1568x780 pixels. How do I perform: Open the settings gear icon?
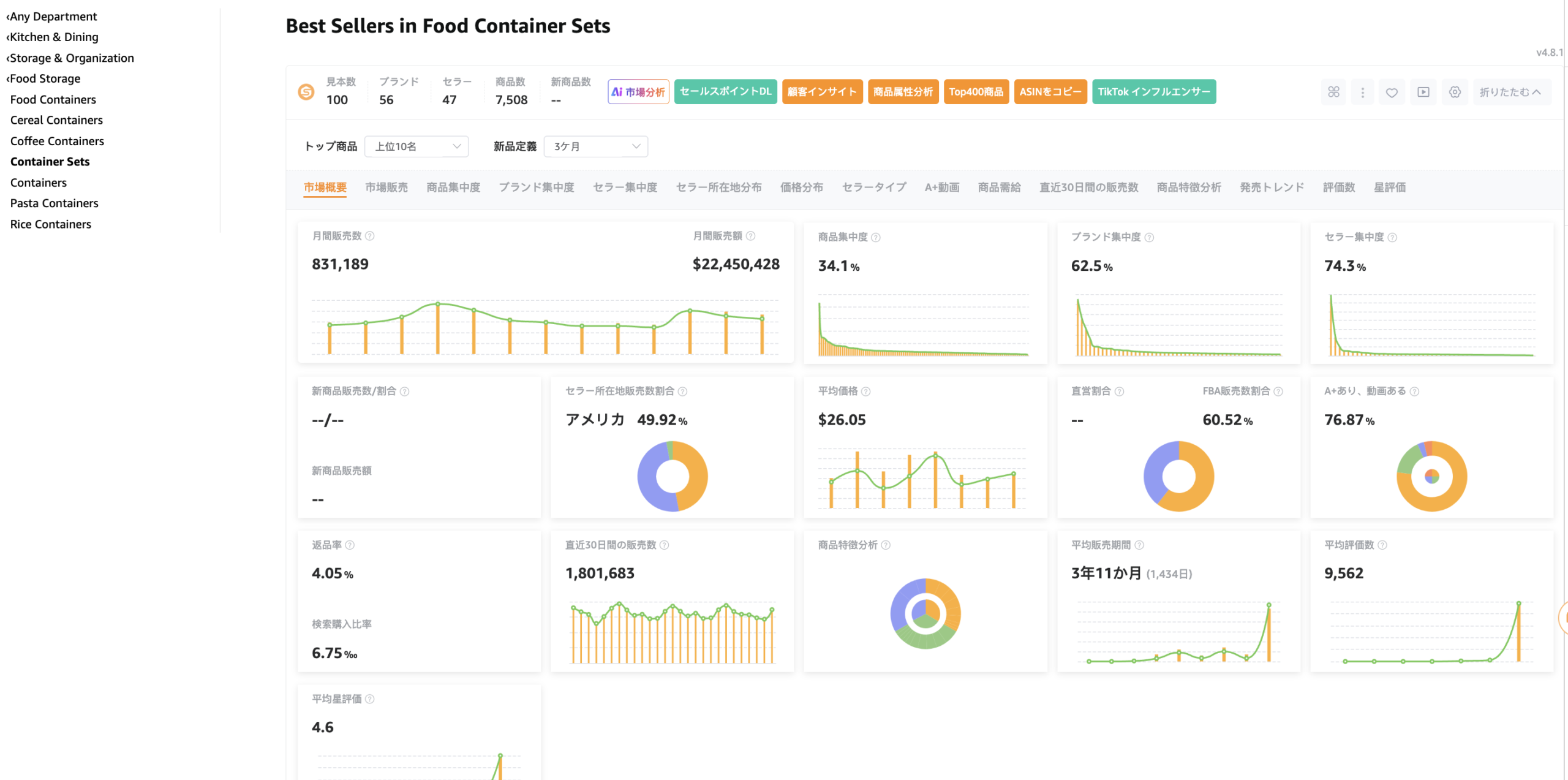point(1455,92)
